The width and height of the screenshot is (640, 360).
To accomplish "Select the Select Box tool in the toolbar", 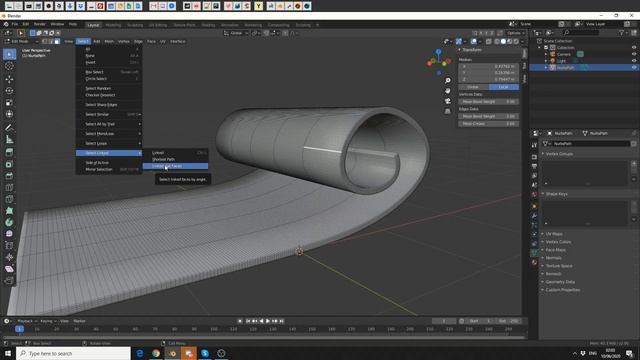I will (x=9, y=54).
